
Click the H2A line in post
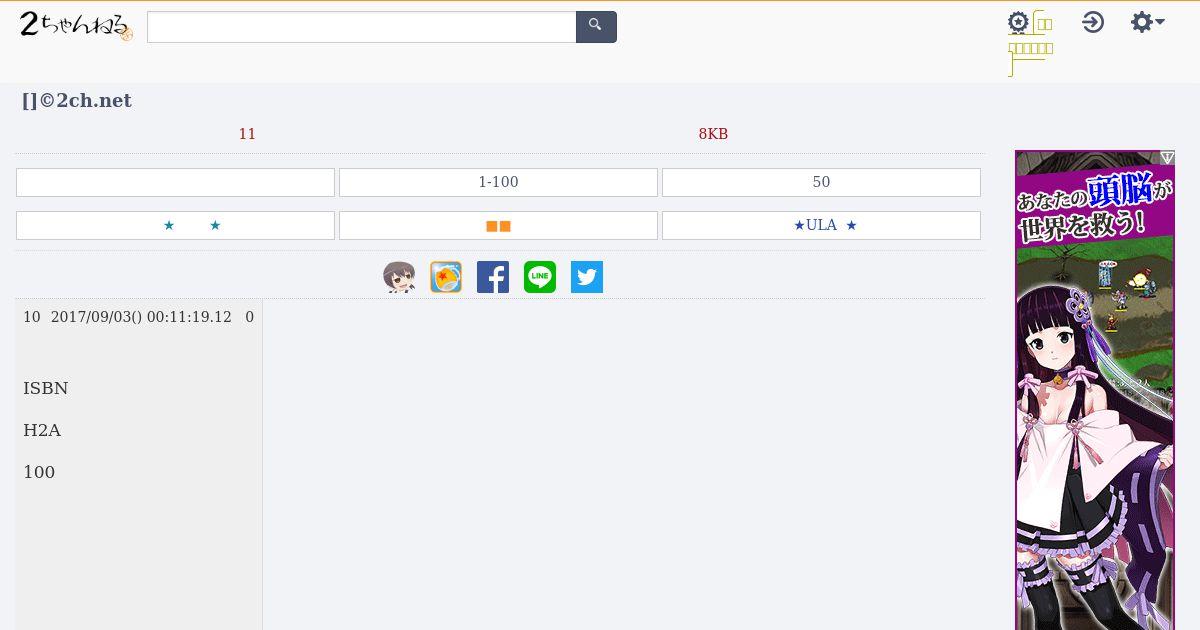(x=42, y=430)
